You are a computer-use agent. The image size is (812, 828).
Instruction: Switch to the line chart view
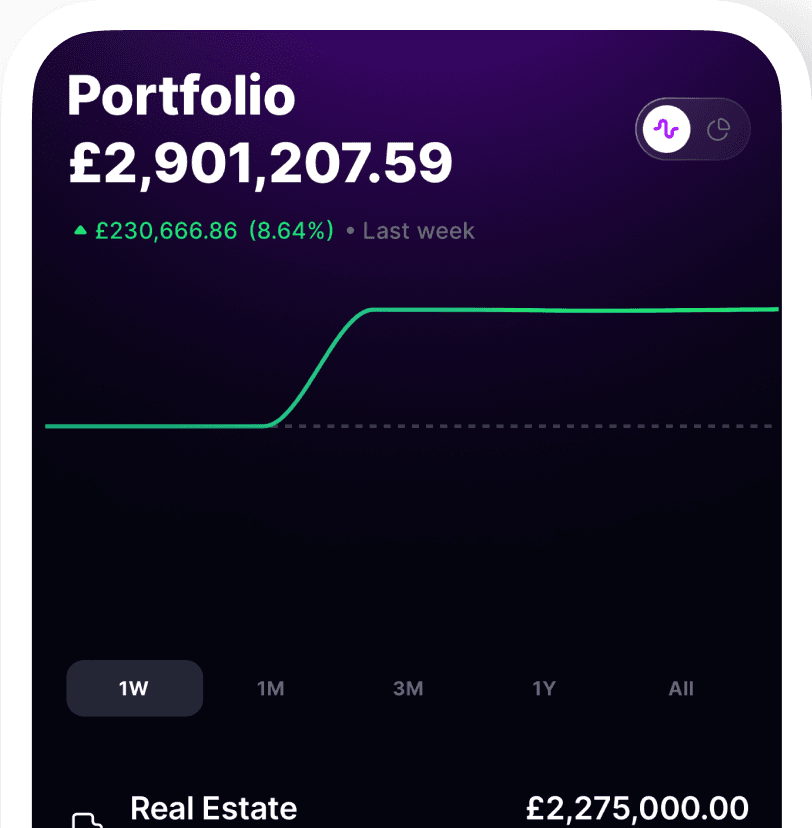[x=667, y=129]
